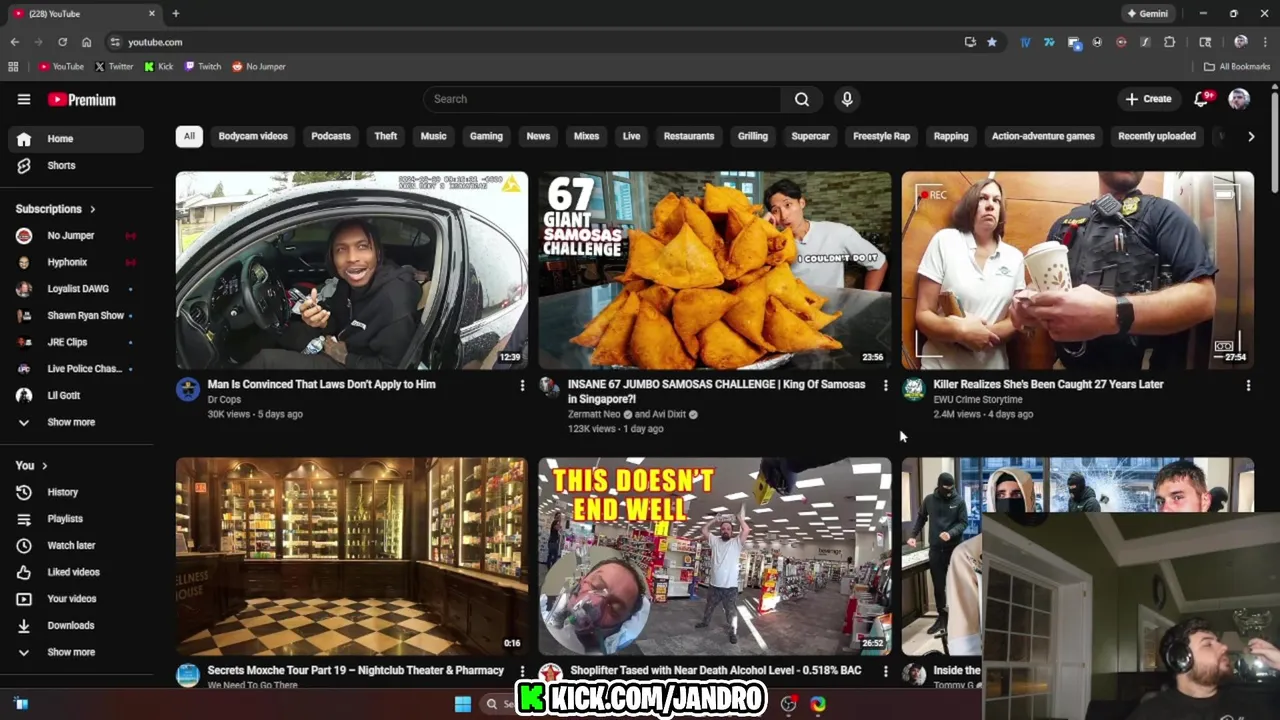Select the Podcasts chip
Viewport: 1280px width, 720px height.
pyautogui.click(x=331, y=136)
